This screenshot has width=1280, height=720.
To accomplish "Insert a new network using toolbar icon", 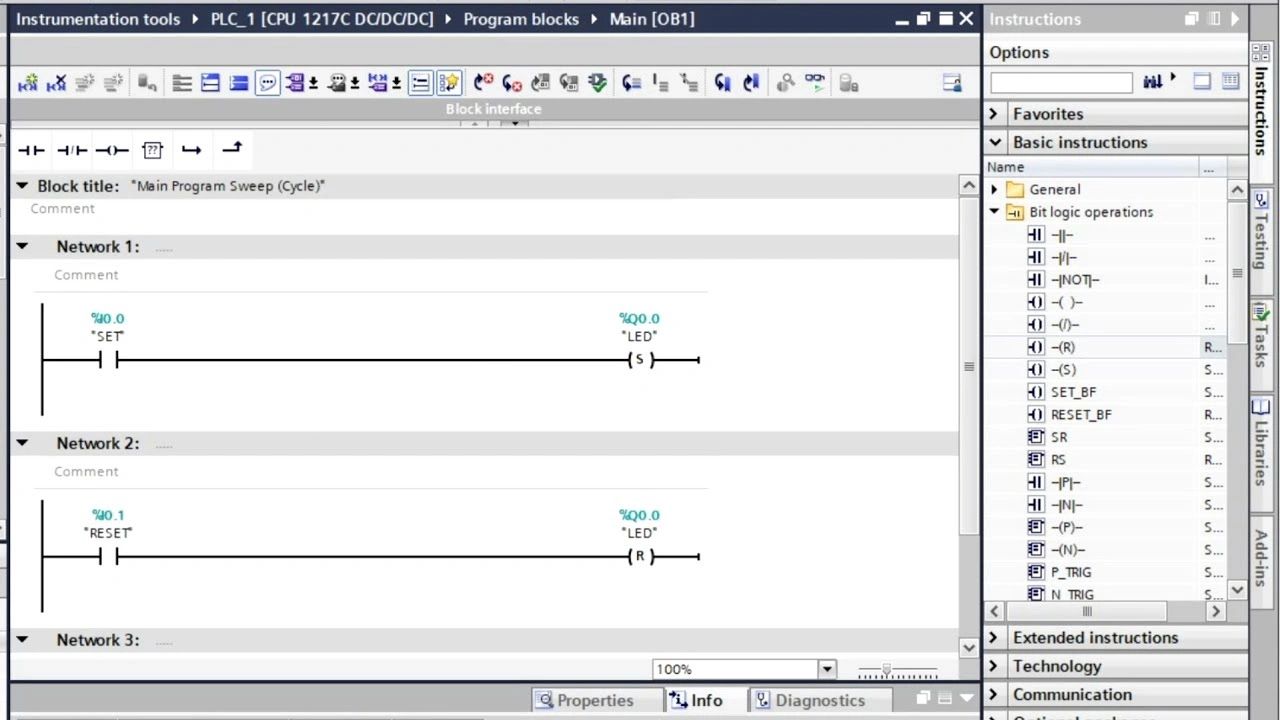I will (x=27, y=82).
